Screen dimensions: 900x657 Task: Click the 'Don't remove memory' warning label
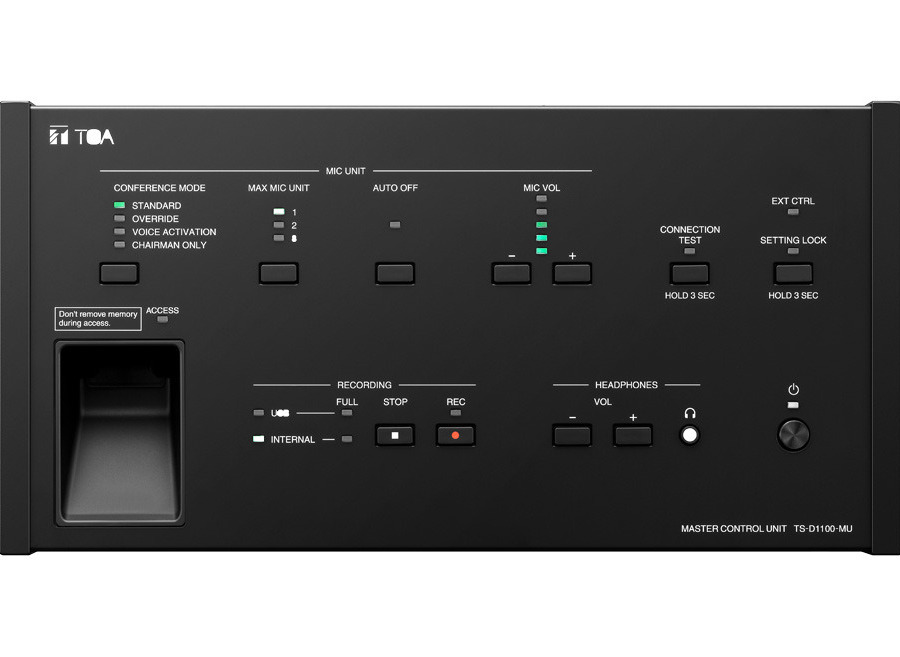[x=98, y=318]
